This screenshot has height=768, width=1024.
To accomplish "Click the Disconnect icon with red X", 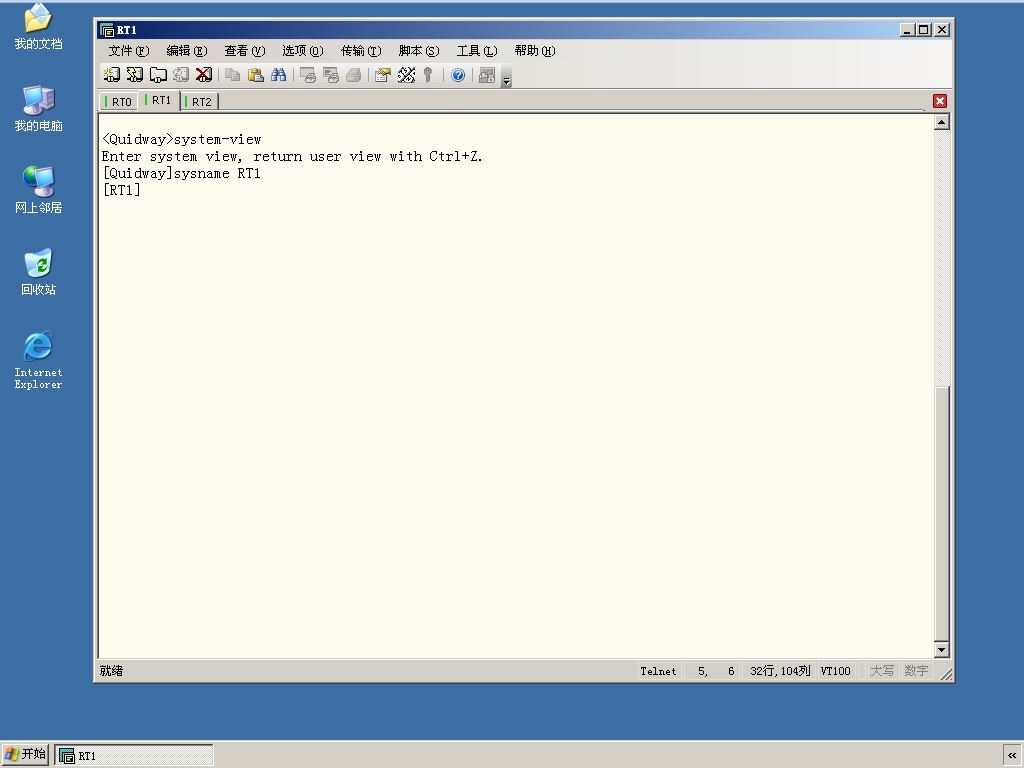I will click(204, 75).
